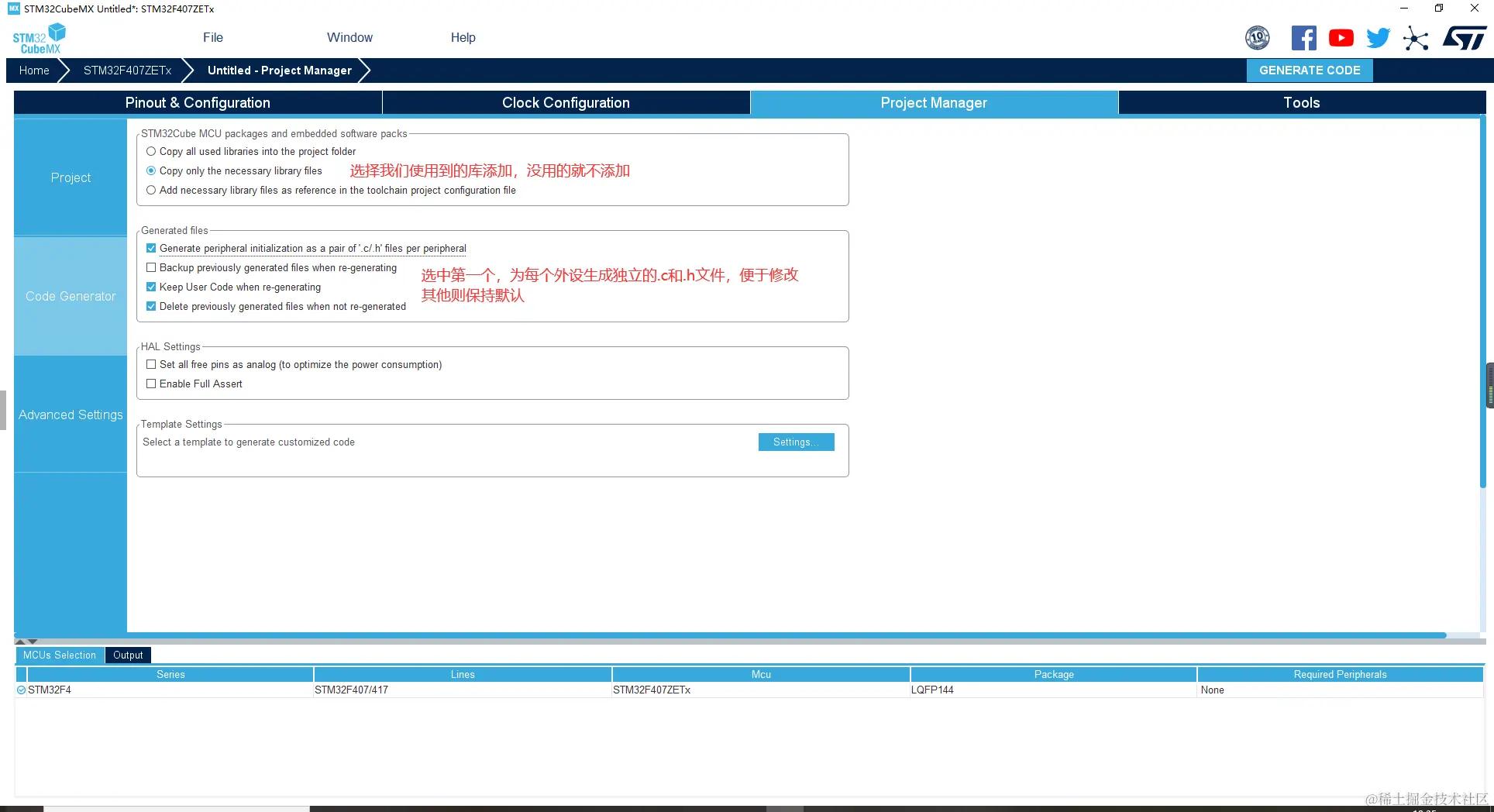Toggle Generate peripheral initialization as pair checkbox

(151, 248)
